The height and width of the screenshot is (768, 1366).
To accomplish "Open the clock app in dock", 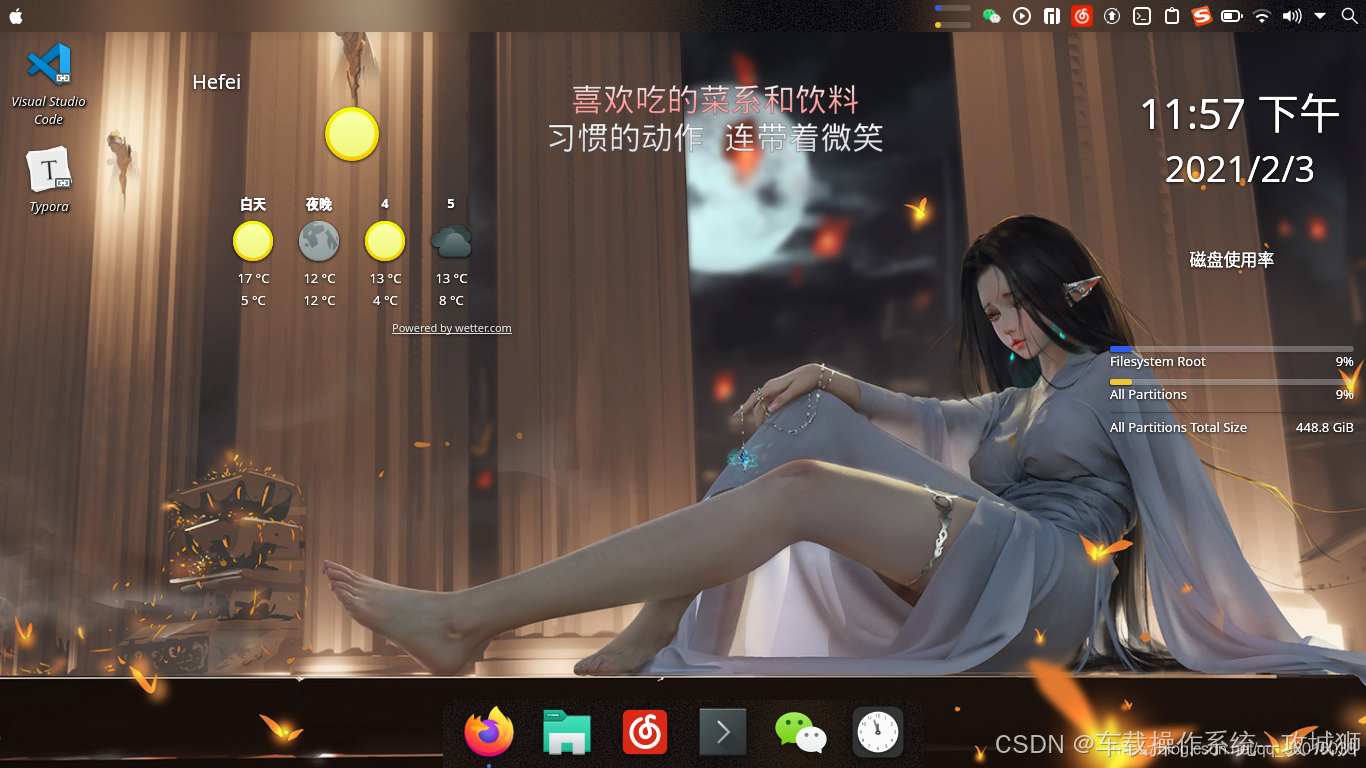I will [x=878, y=733].
